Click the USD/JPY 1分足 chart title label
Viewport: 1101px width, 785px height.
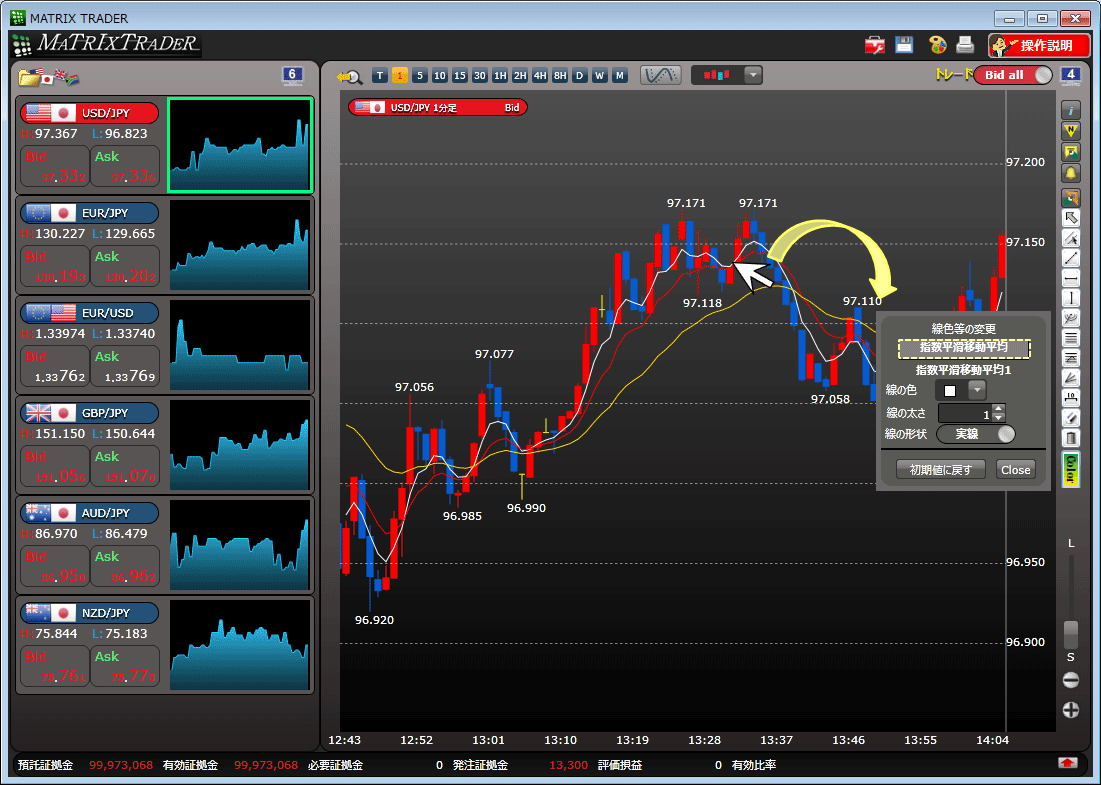click(437, 107)
